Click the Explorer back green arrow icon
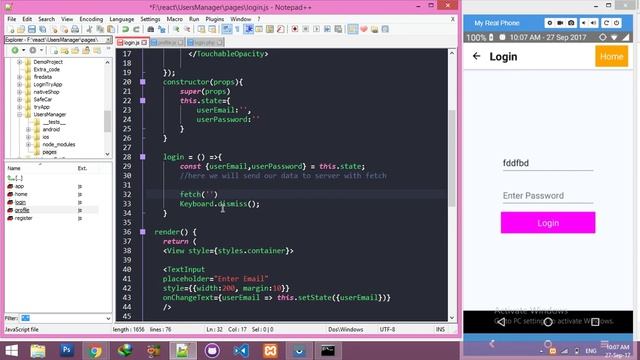Viewport: 640px width, 360px height. coord(15,50)
